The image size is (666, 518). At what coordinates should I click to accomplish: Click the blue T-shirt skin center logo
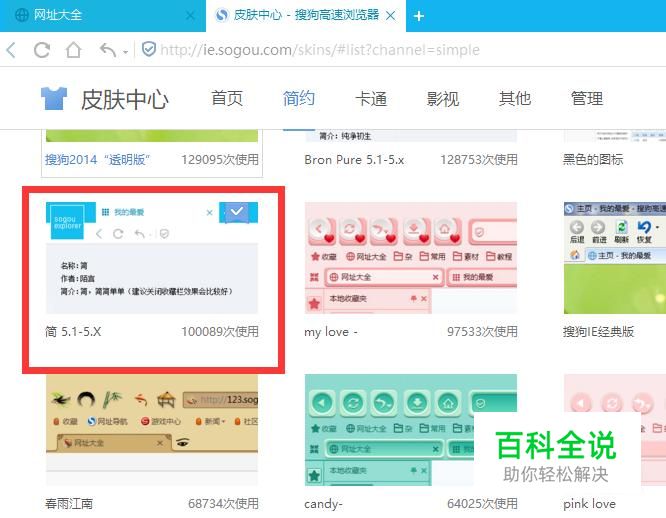(54, 98)
